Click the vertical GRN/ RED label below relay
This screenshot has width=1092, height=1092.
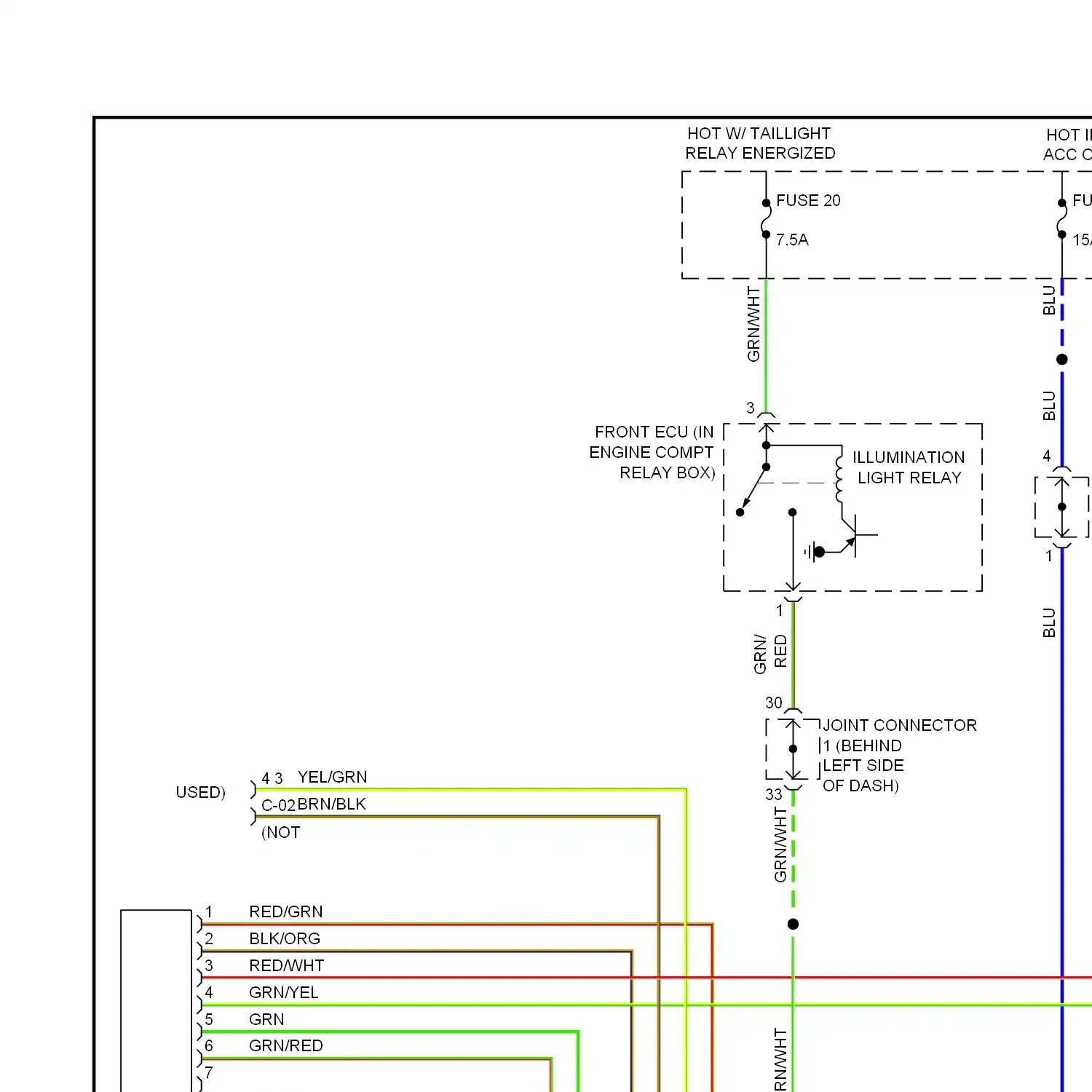pos(770,653)
